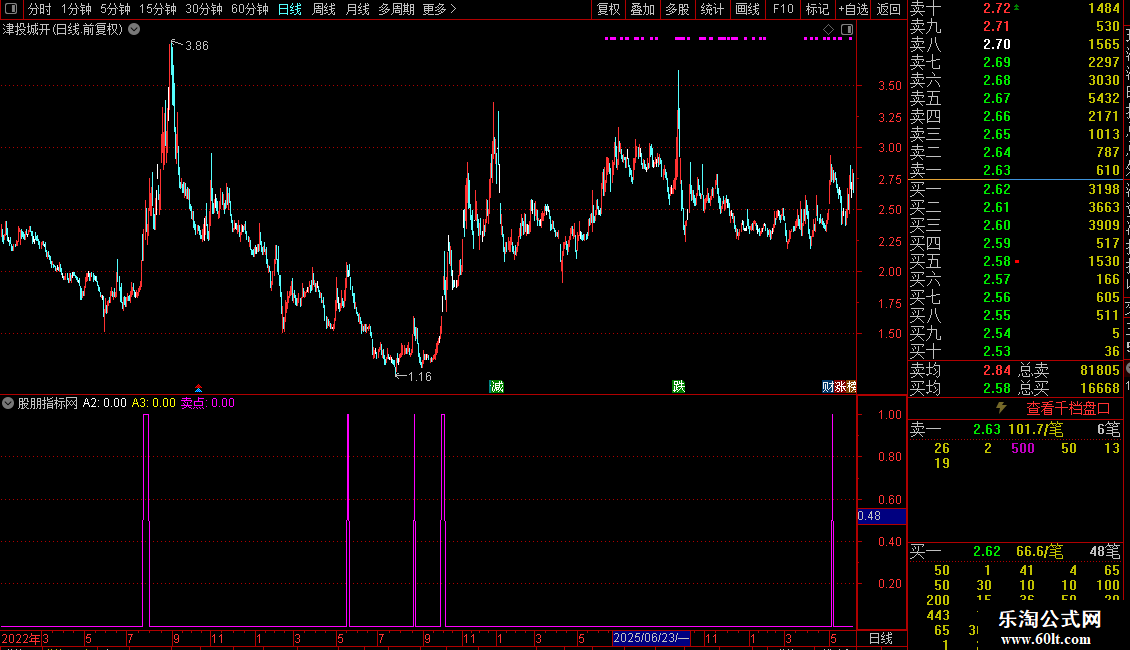Open the 复权 adjustment menu
This screenshot has width=1130, height=650.
coord(608,9)
